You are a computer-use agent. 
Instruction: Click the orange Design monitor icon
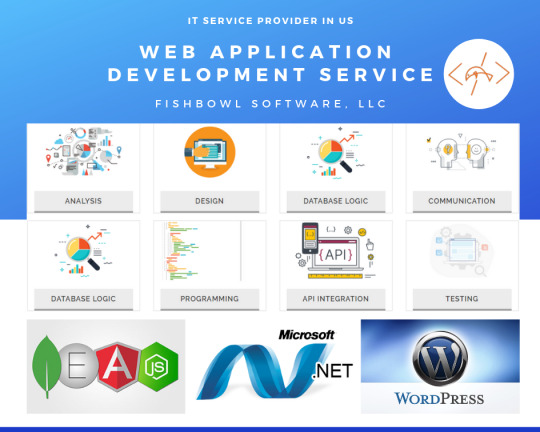pyautogui.click(x=210, y=152)
